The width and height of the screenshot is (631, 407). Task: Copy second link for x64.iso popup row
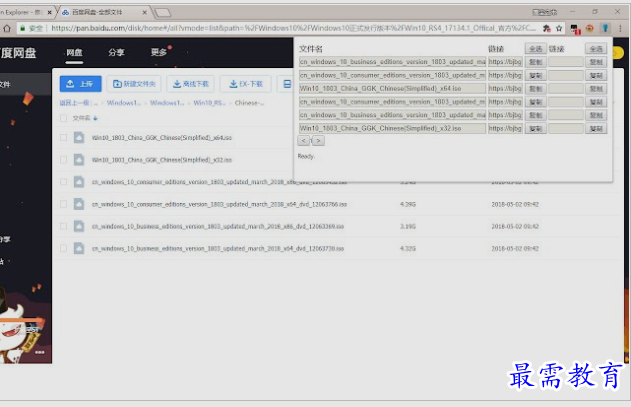click(x=596, y=89)
